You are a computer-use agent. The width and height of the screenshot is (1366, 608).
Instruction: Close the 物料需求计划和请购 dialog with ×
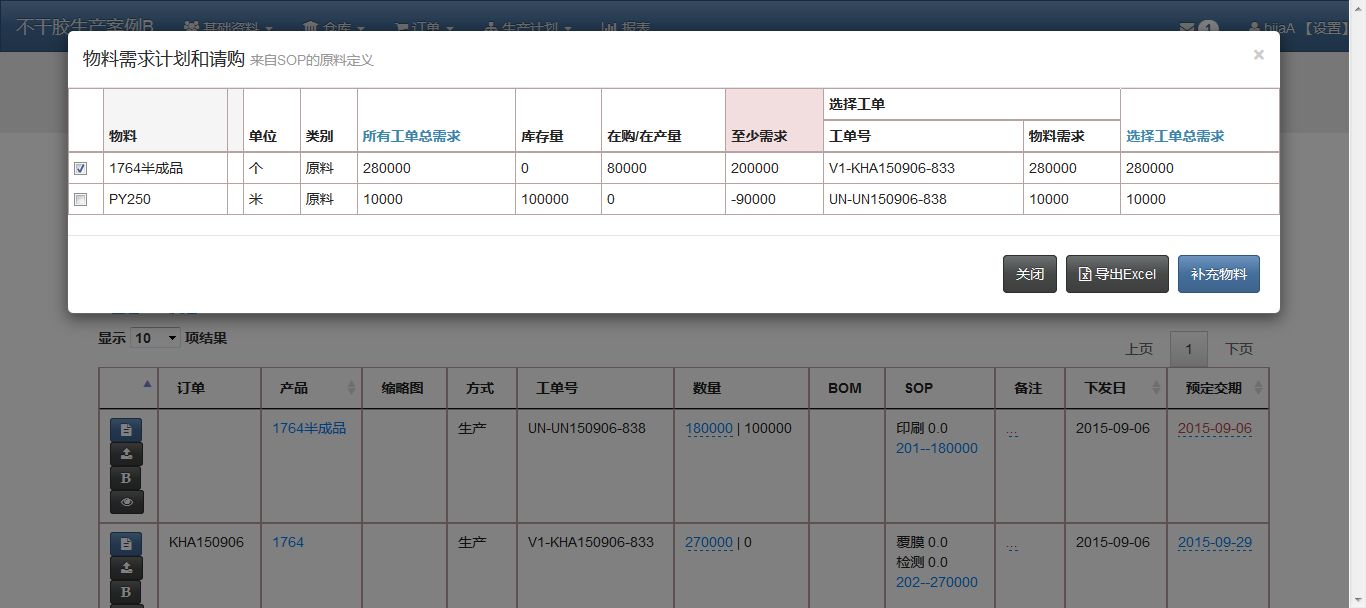click(1258, 55)
